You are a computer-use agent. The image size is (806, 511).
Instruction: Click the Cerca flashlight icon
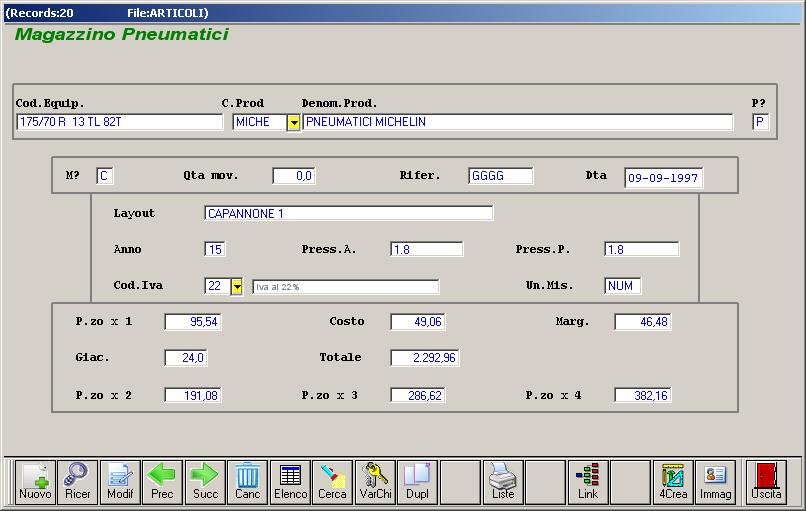click(332, 481)
